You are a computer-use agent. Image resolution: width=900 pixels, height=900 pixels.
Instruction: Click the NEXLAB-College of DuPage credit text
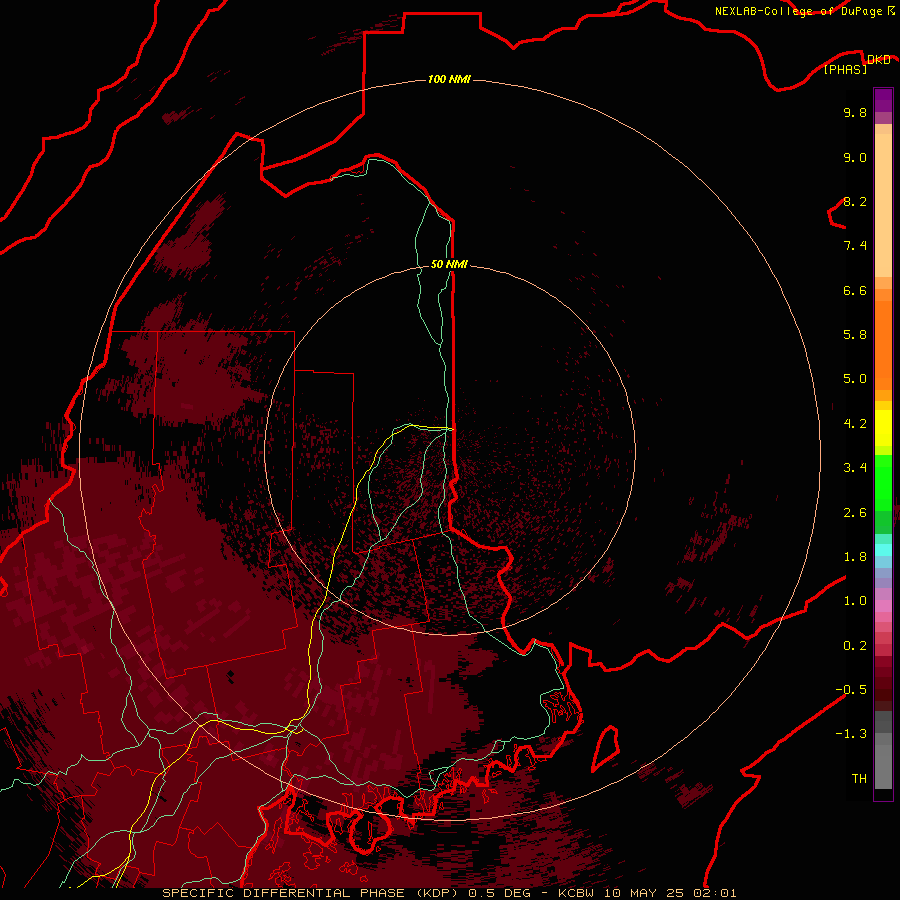tap(798, 11)
